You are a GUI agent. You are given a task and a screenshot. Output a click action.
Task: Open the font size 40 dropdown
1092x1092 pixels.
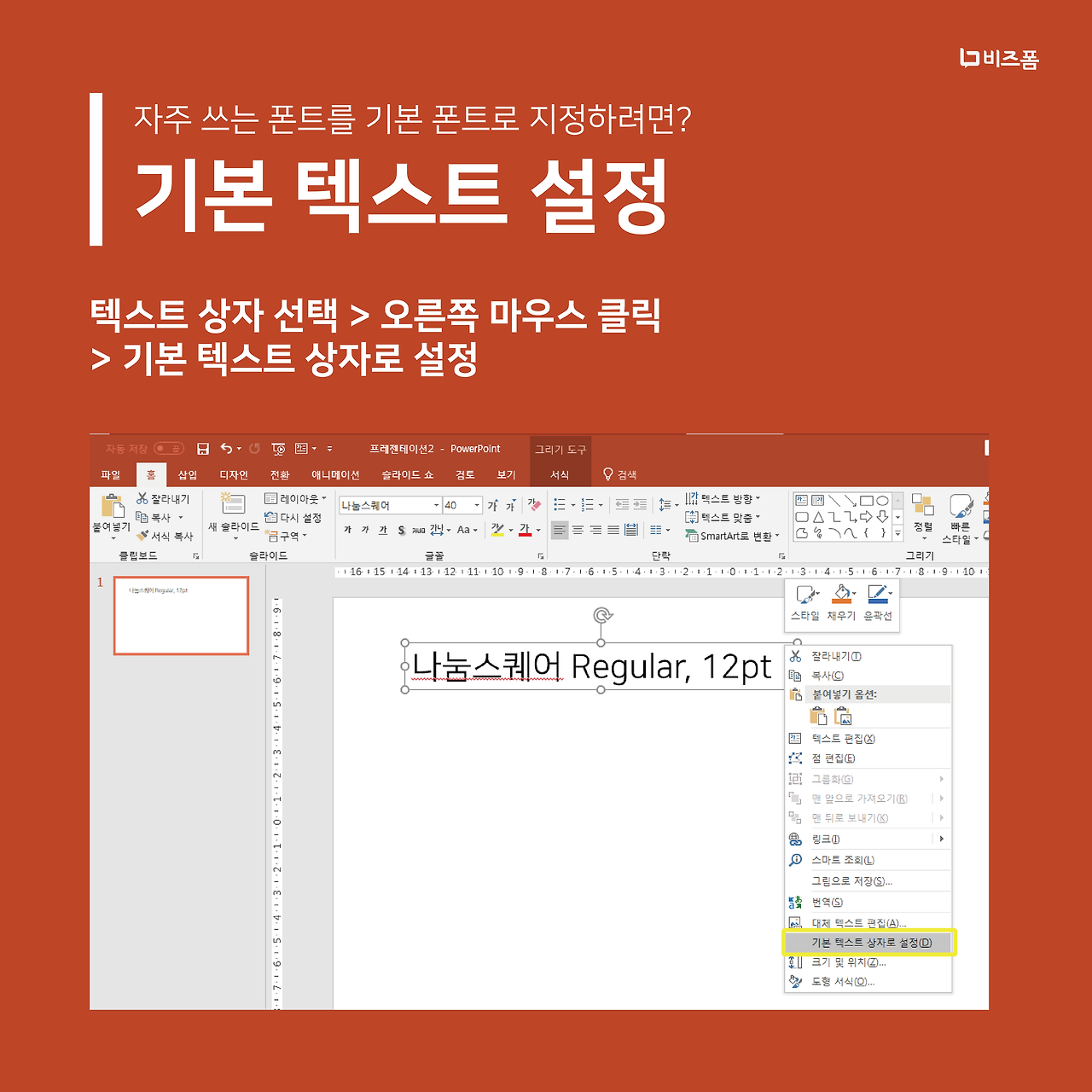coord(477,505)
